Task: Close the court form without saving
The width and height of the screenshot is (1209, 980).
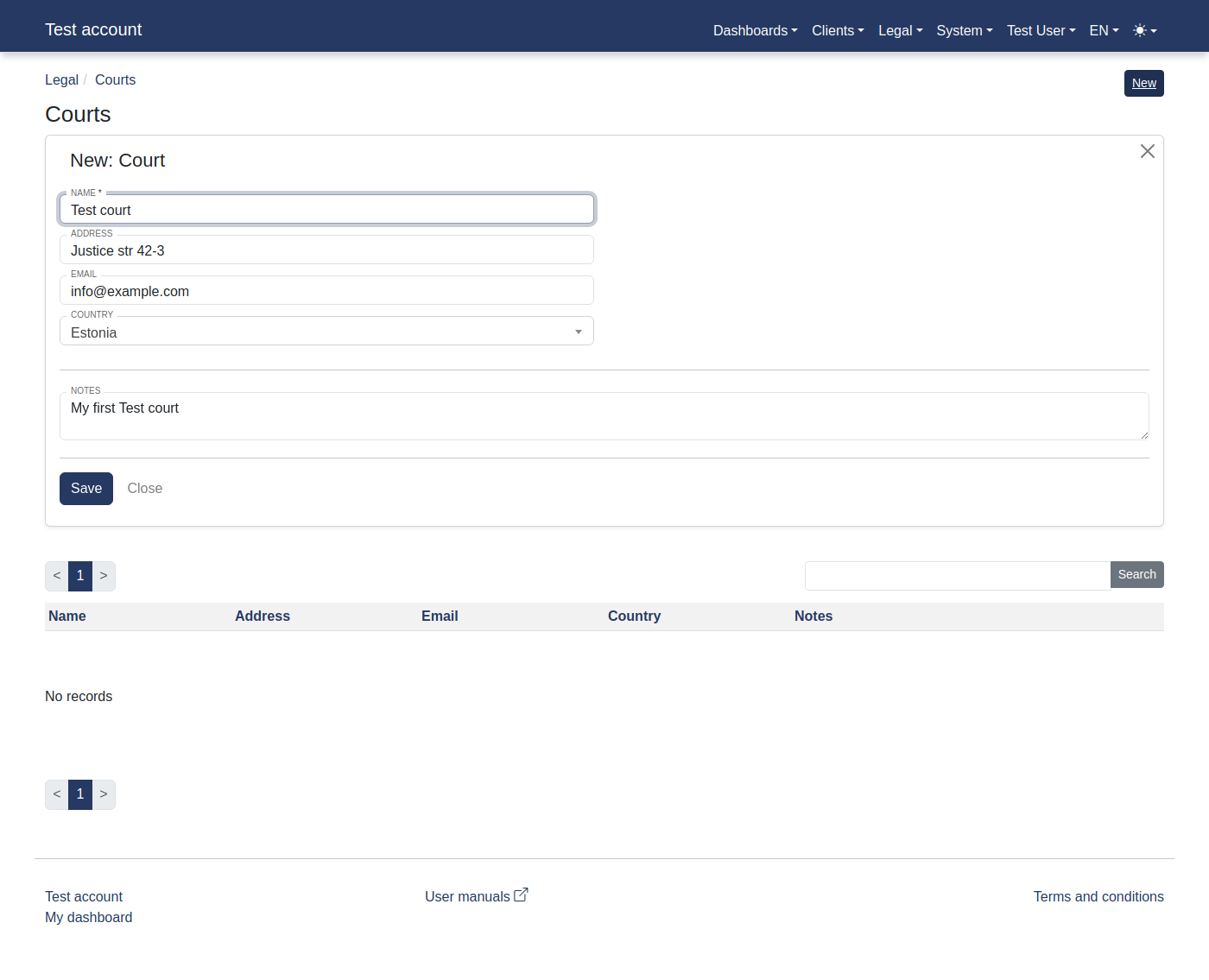Action: point(144,488)
